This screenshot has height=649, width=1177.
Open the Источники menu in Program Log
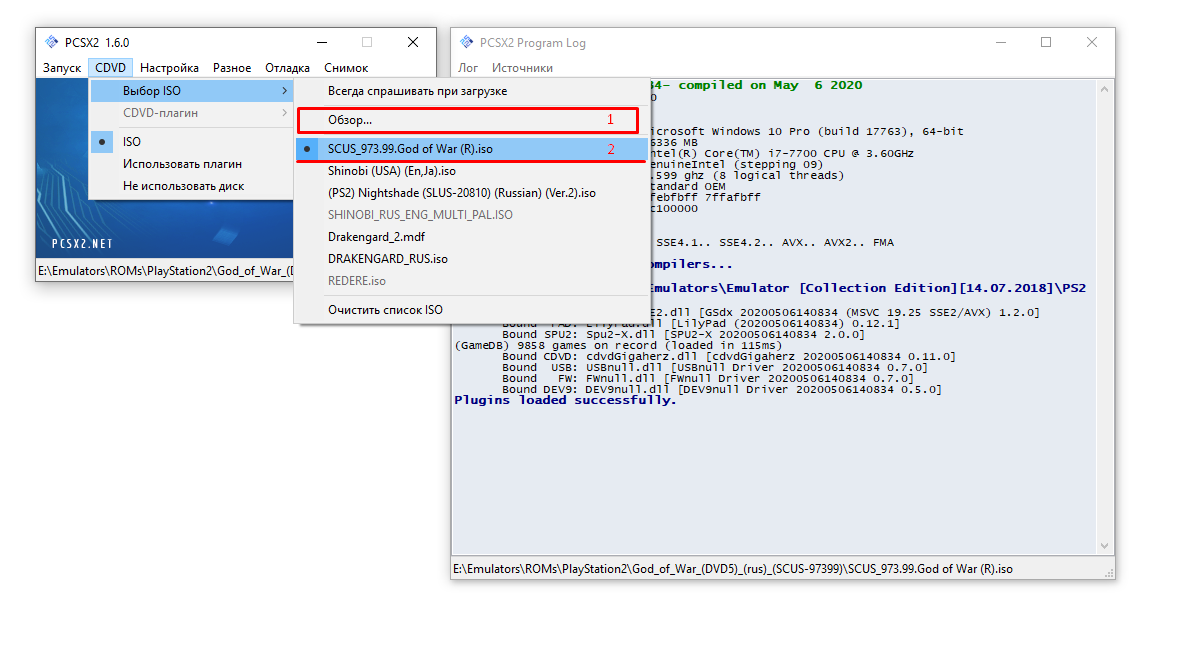coord(522,68)
